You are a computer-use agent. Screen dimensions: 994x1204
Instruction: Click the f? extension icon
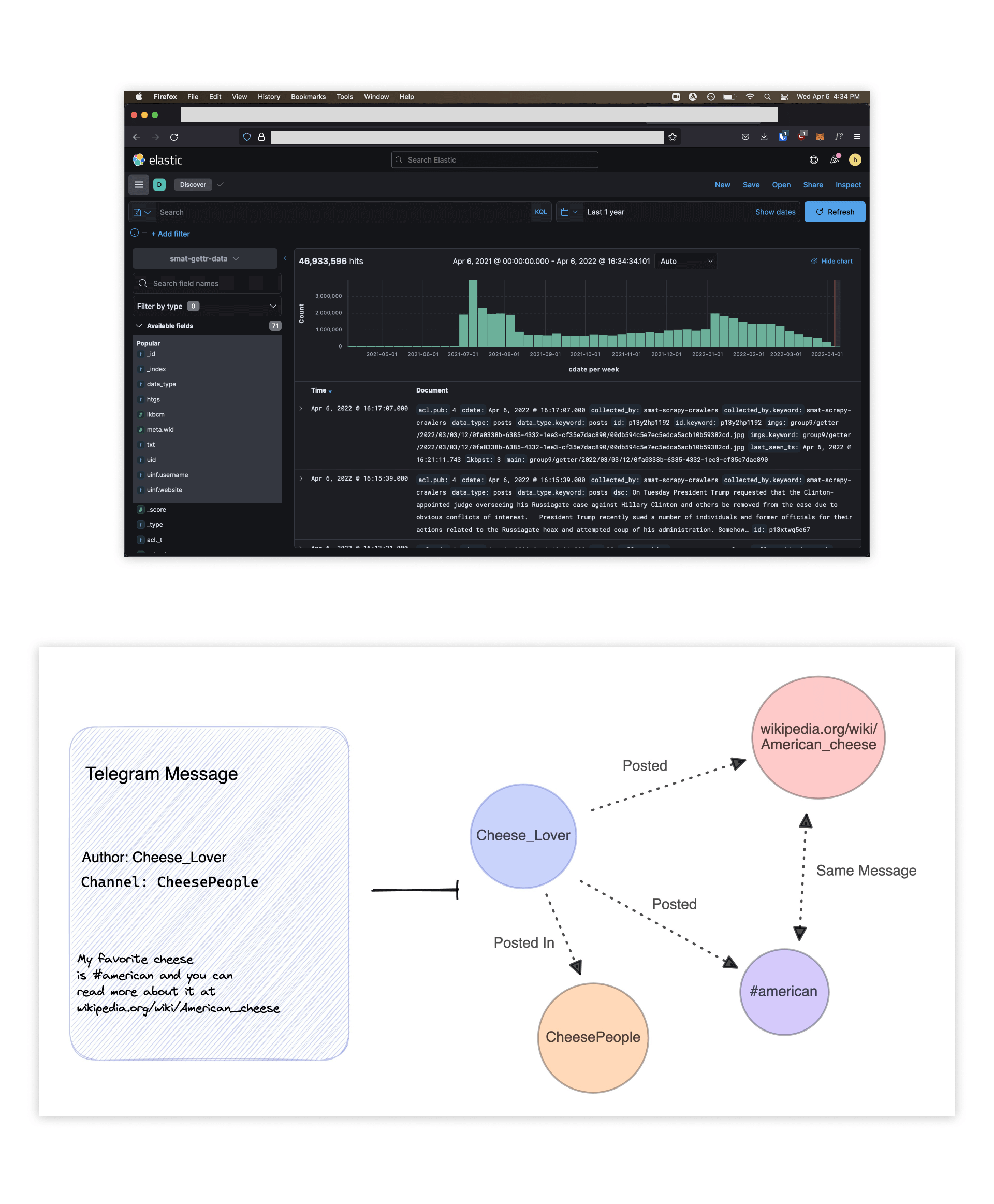pos(839,137)
